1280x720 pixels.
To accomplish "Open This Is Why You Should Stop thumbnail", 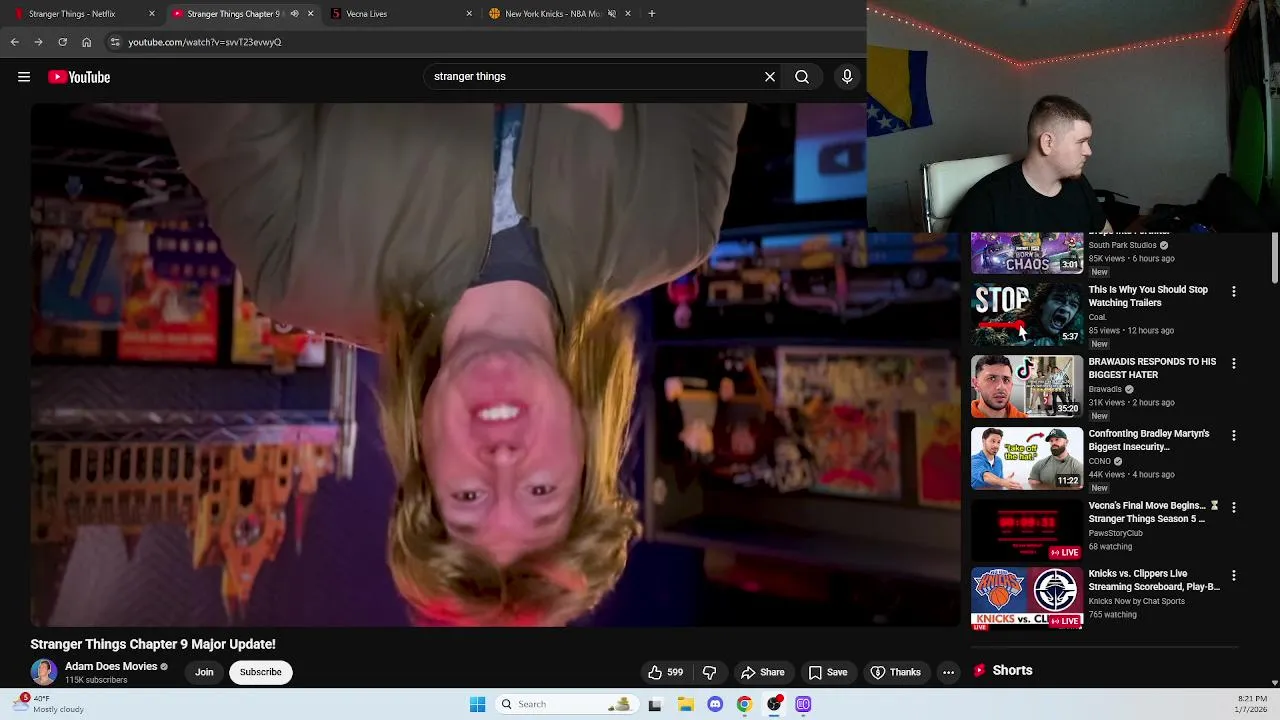I will (1027, 314).
